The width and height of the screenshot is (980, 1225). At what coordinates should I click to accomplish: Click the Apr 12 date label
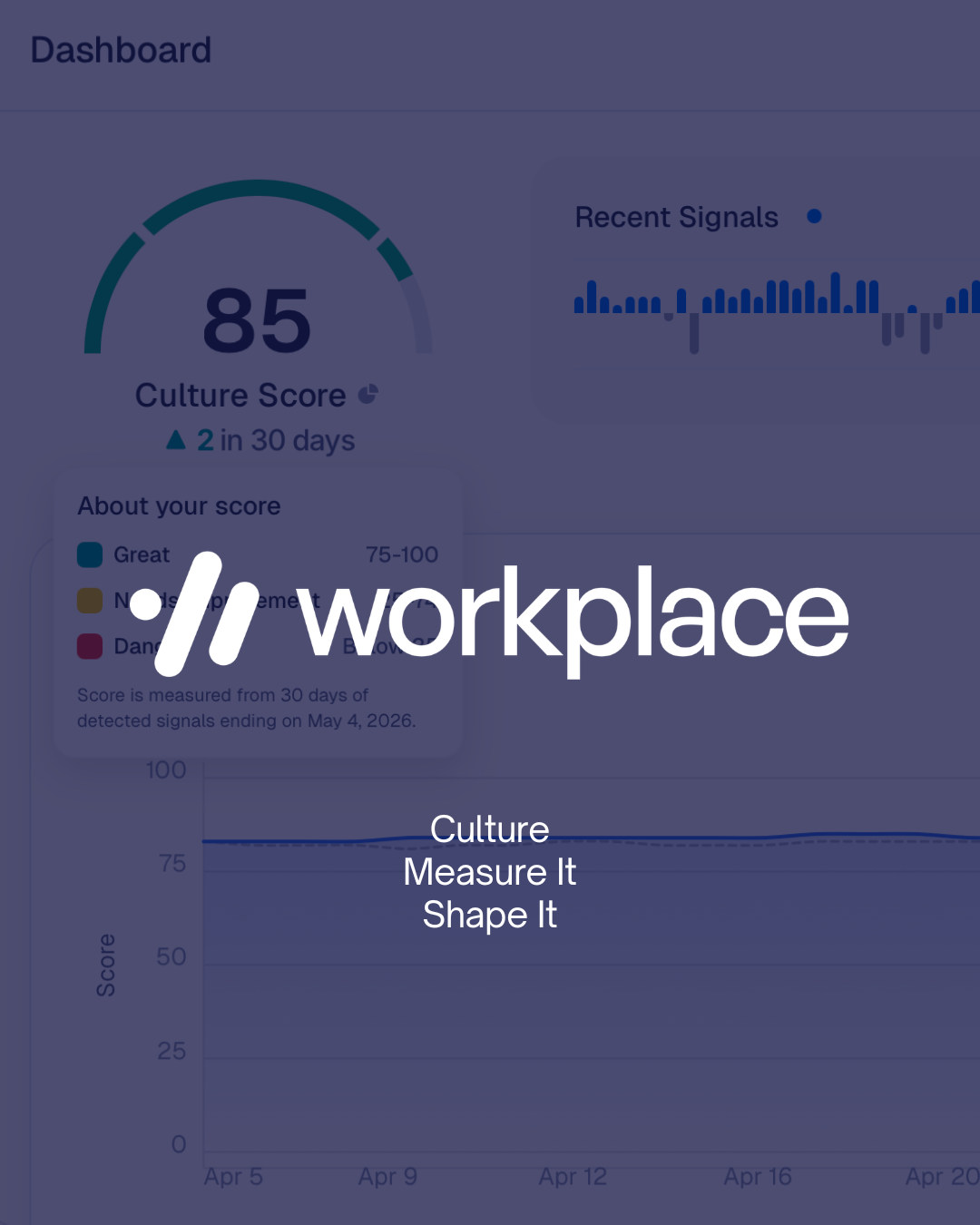point(573,1177)
